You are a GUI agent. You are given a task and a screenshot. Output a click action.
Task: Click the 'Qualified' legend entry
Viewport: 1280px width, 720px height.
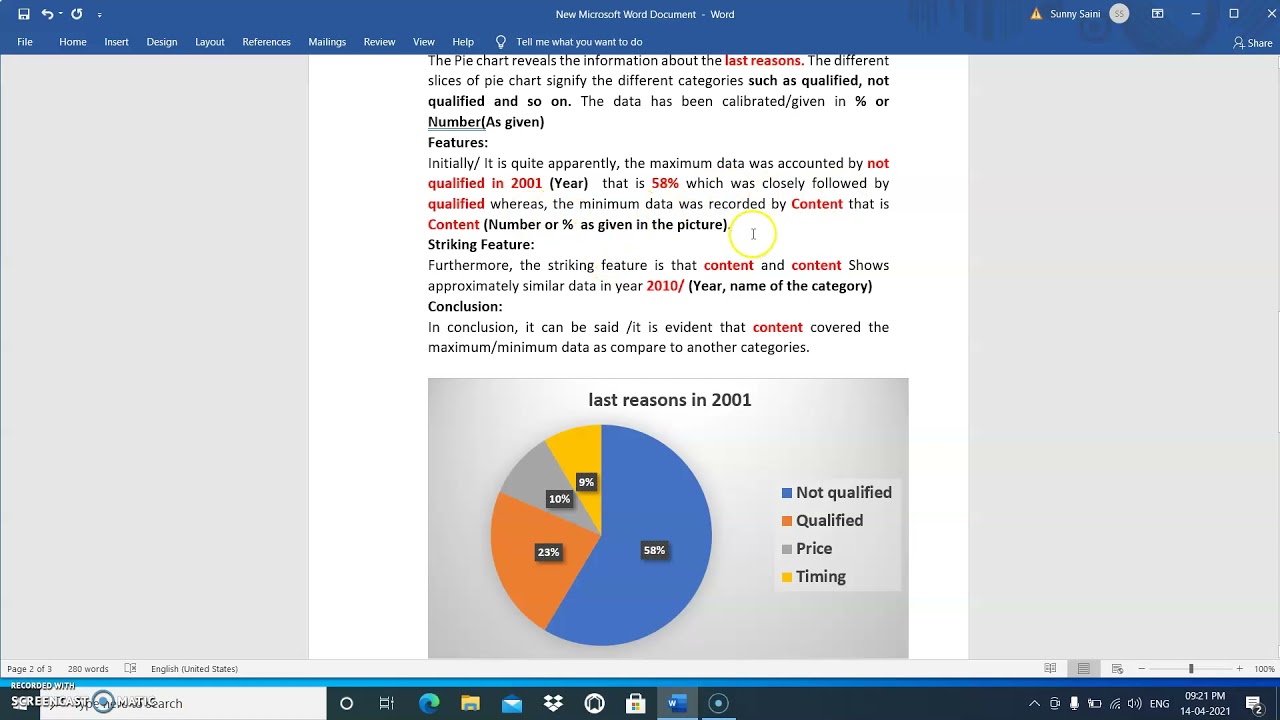822,521
